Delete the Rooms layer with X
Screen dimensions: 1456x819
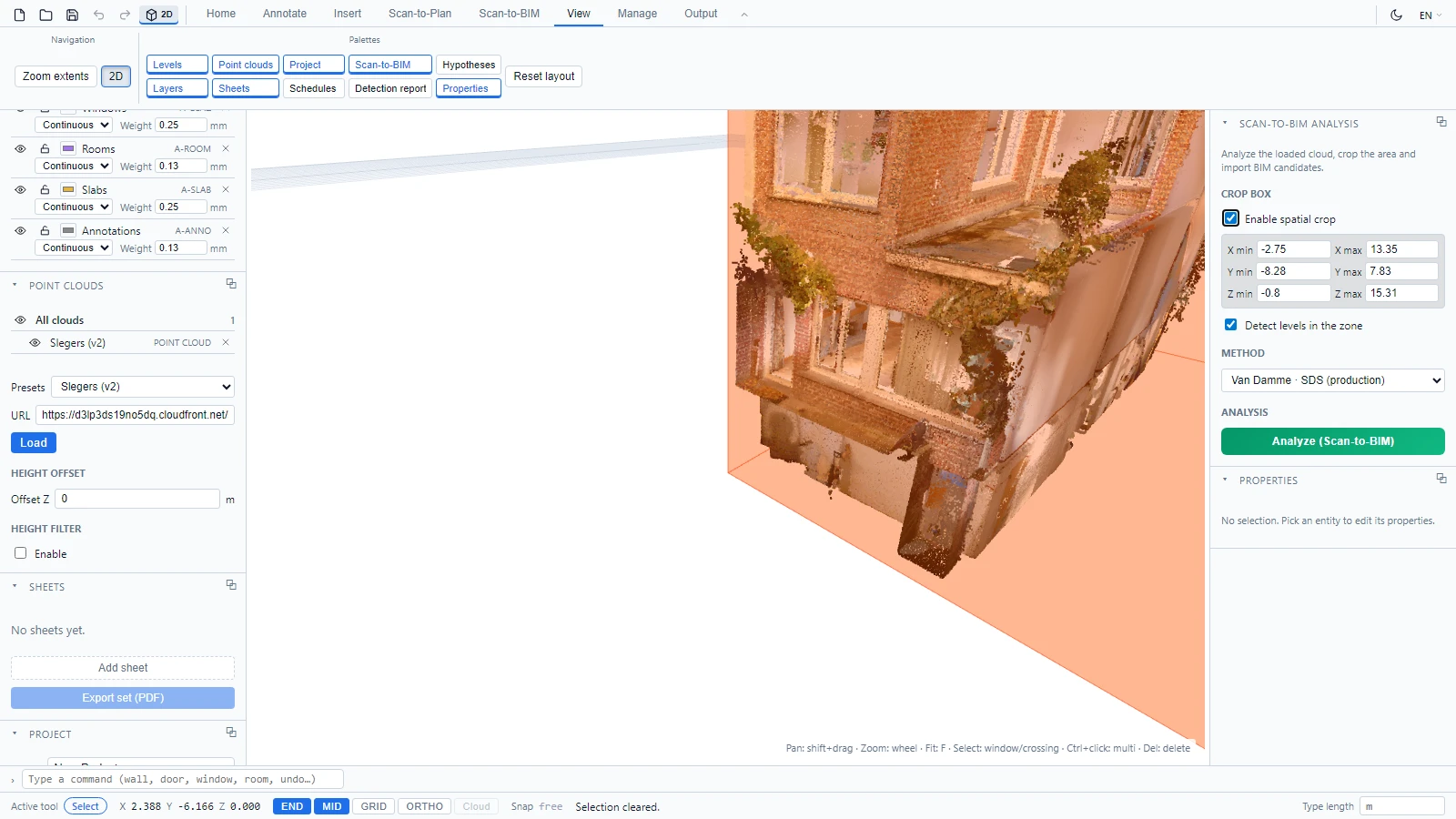(226, 148)
